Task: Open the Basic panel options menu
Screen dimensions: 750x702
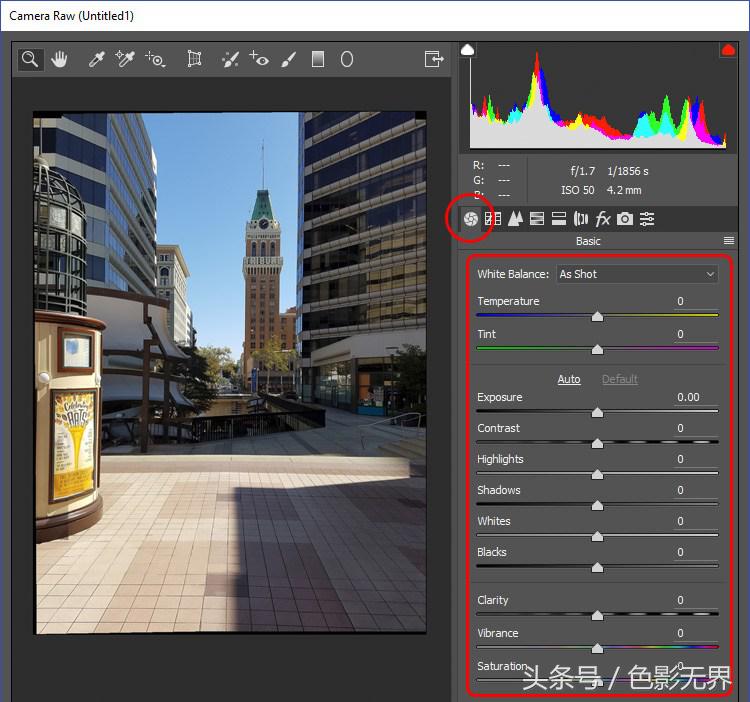Action: [x=729, y=241]
